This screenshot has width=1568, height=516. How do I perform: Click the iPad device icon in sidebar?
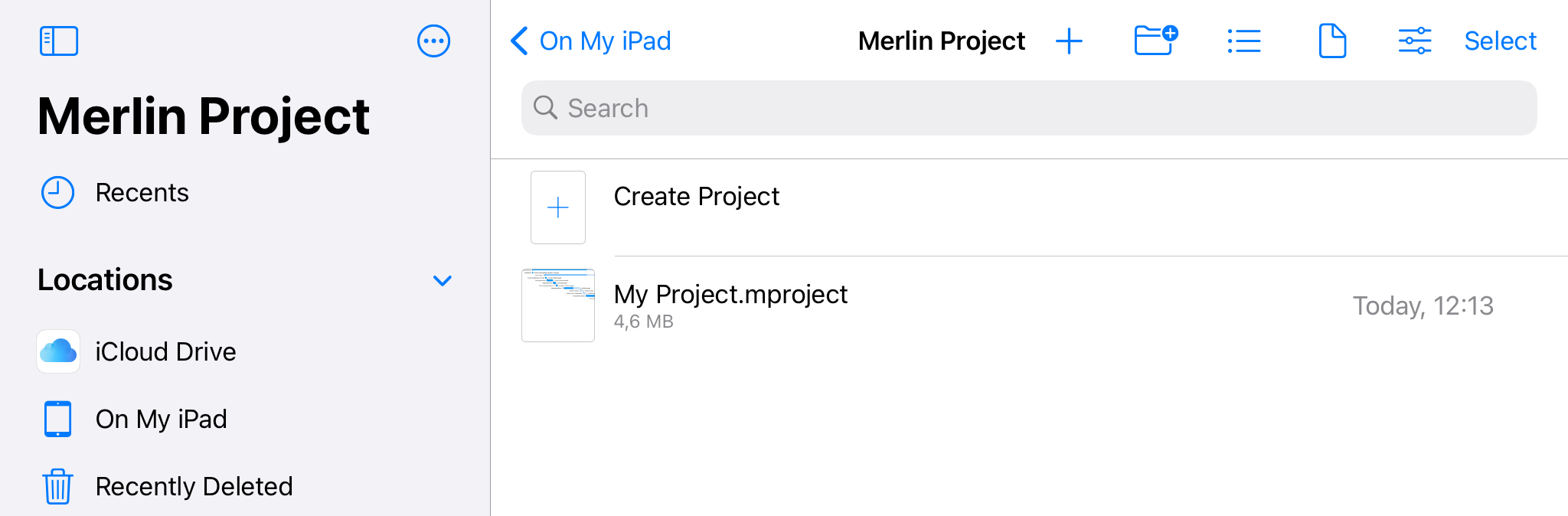(x=57, y=419)
